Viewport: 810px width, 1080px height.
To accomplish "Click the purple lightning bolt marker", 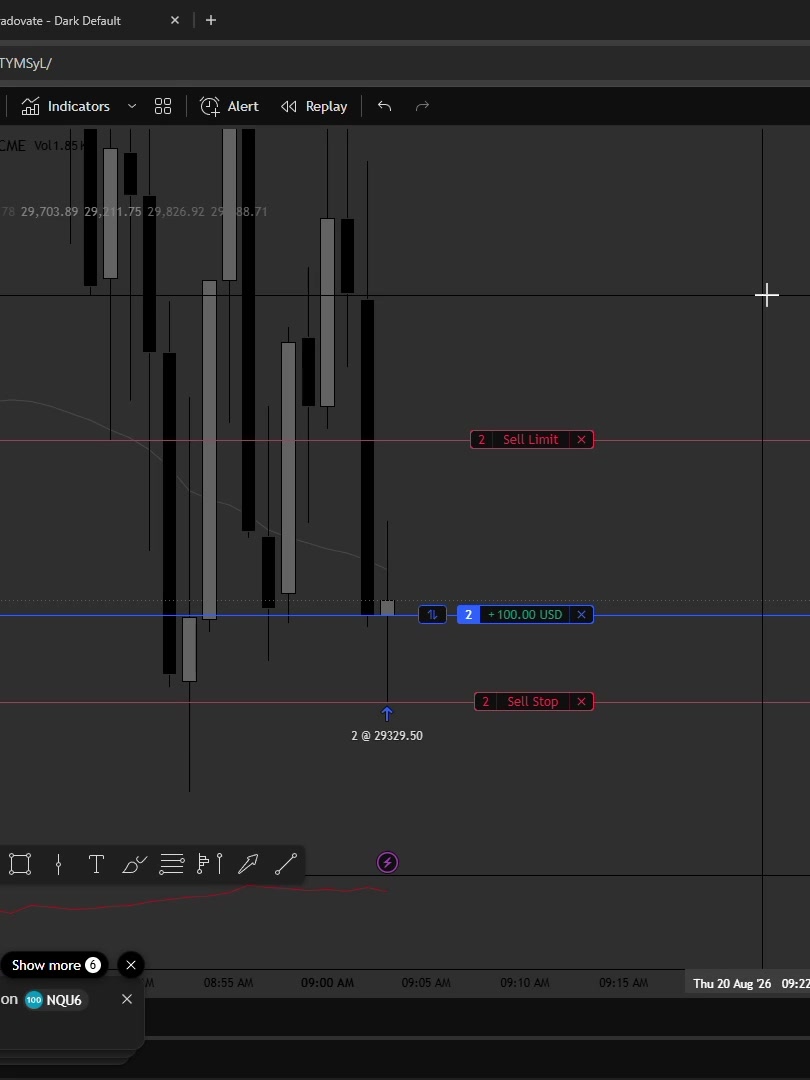I will [387, 862].
